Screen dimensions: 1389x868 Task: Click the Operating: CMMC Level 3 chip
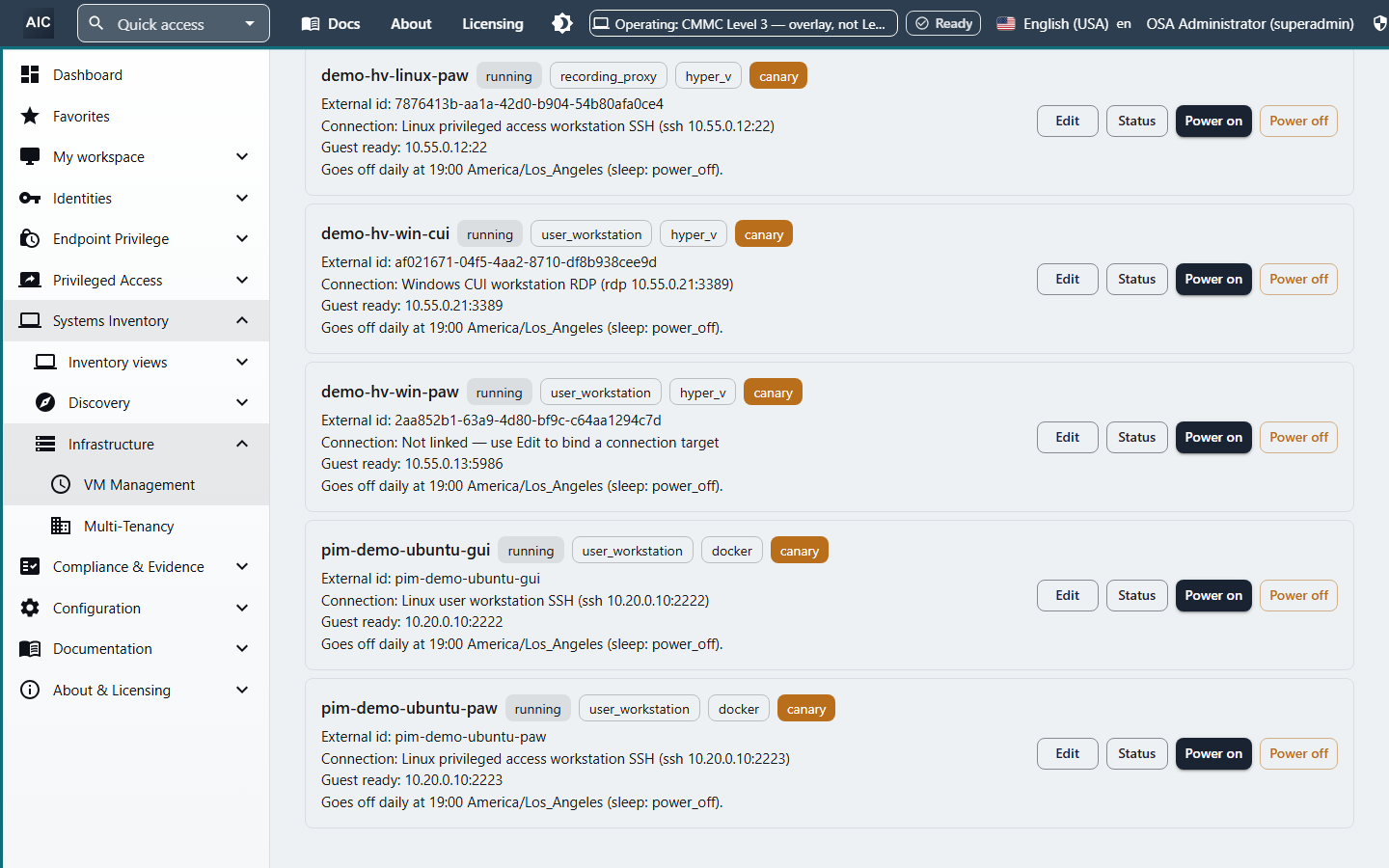[744, 23]
